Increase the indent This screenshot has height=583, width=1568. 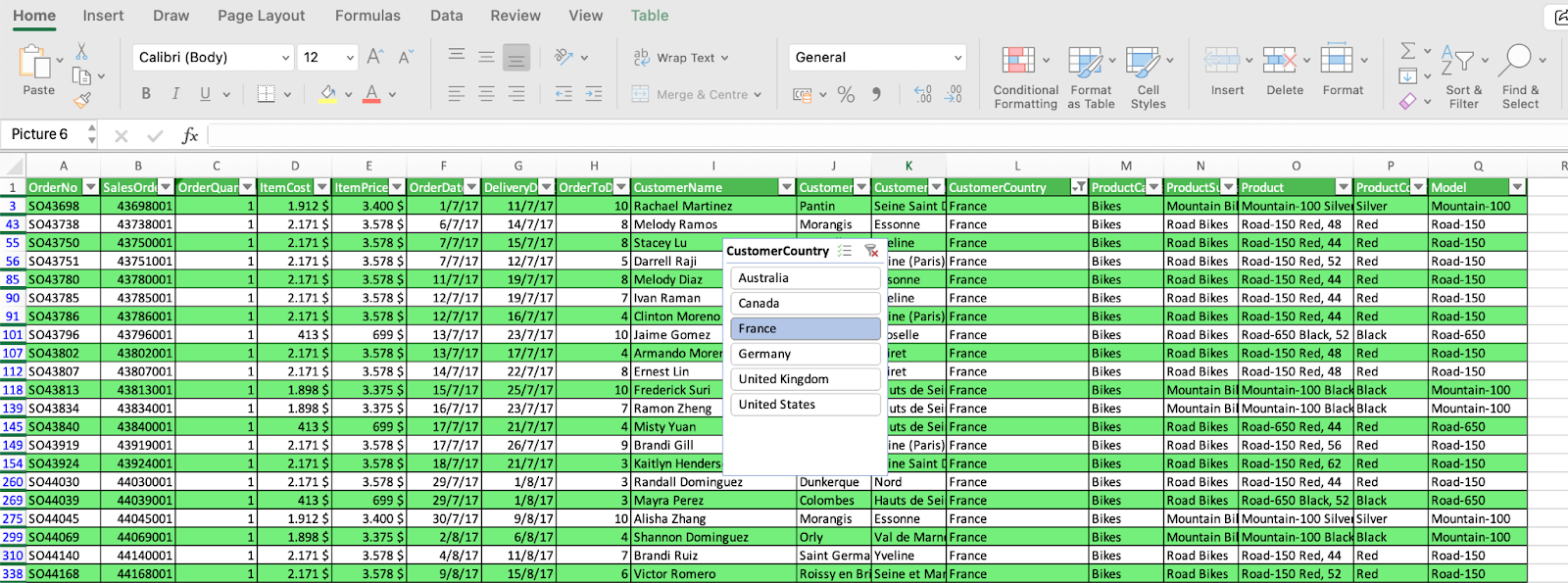click(x=593, y=94)
